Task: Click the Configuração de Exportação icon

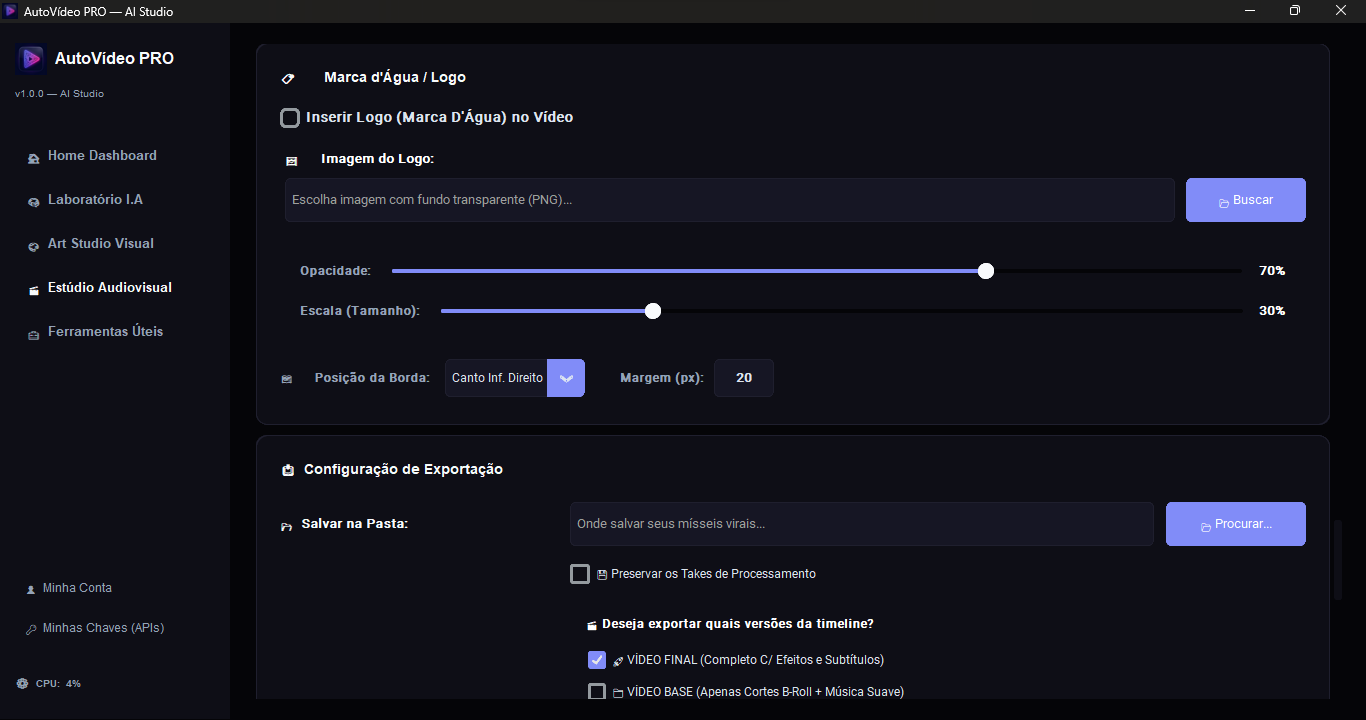Action: (288, 470)
